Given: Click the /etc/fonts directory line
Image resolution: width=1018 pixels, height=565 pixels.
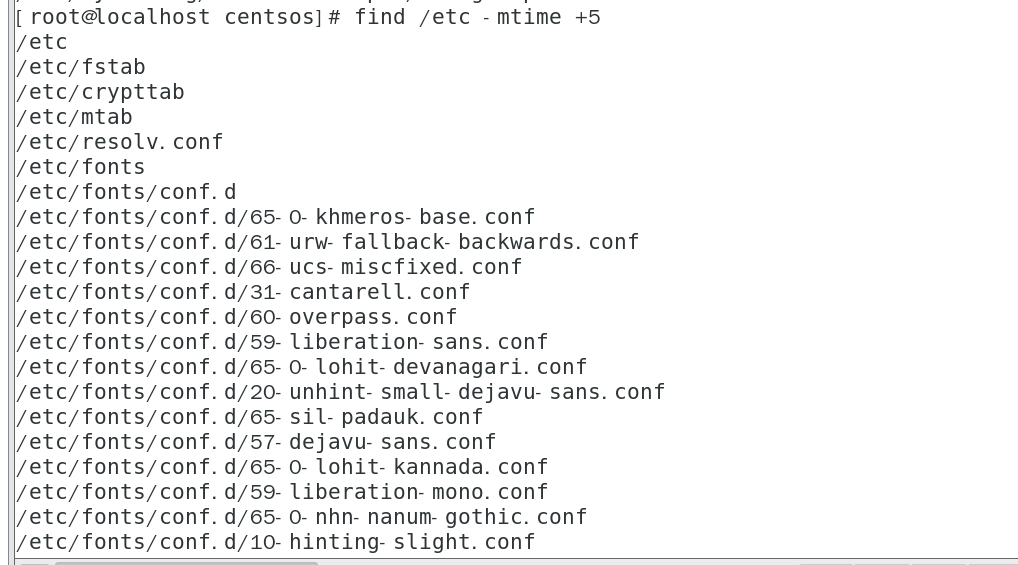Looking at the screenshot, I should (81, 167).
